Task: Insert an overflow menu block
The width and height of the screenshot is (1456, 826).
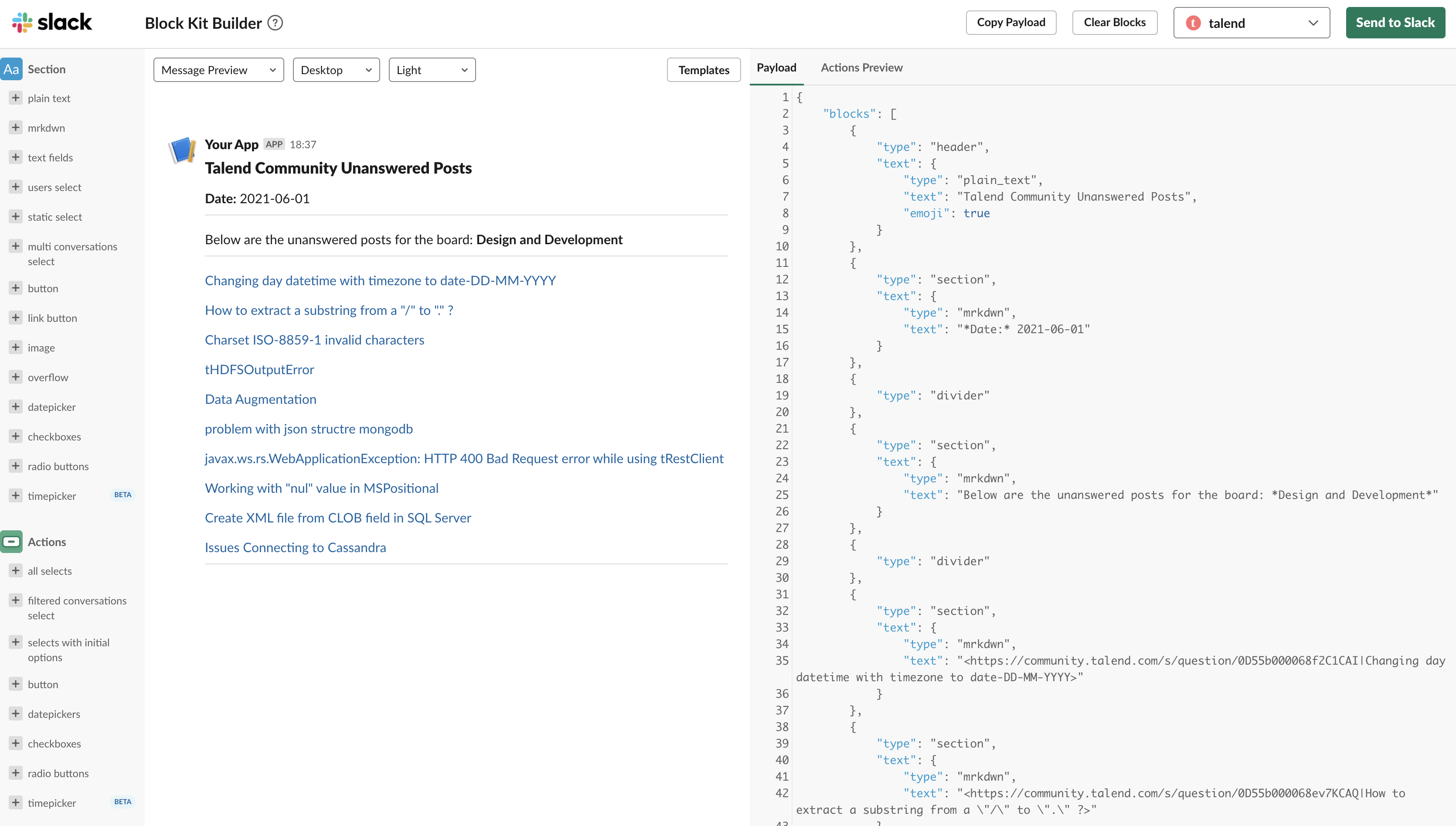Action: (48, 377)
